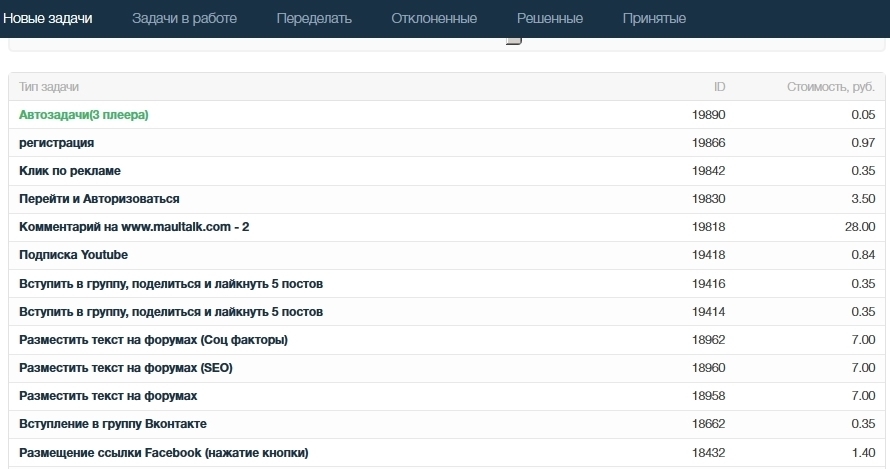Viewport: 890px width, 469px height.
Task: Click the Тип задачи column header
Action: [49, 87]
